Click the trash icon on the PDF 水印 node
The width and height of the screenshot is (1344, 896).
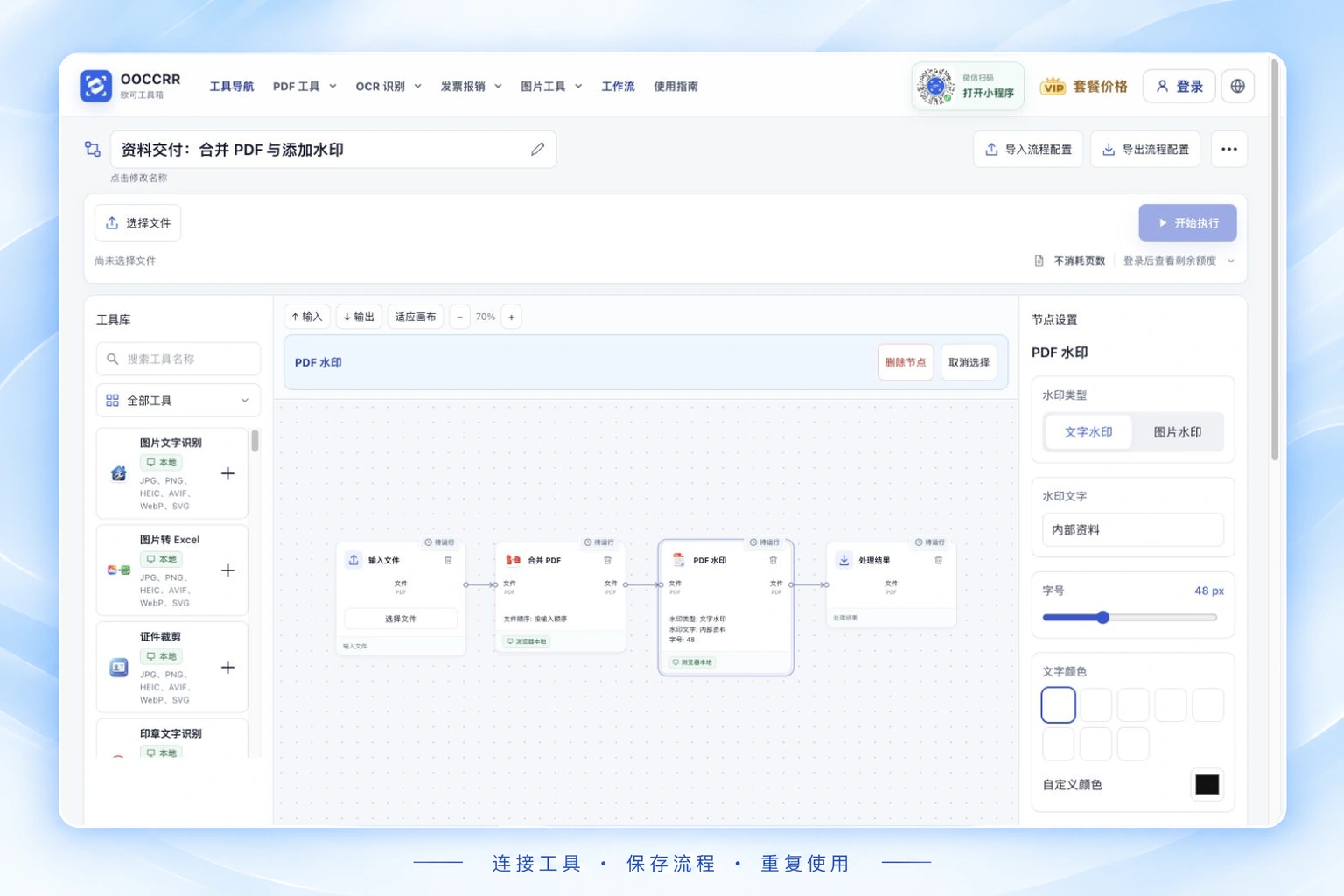[773, 560]
